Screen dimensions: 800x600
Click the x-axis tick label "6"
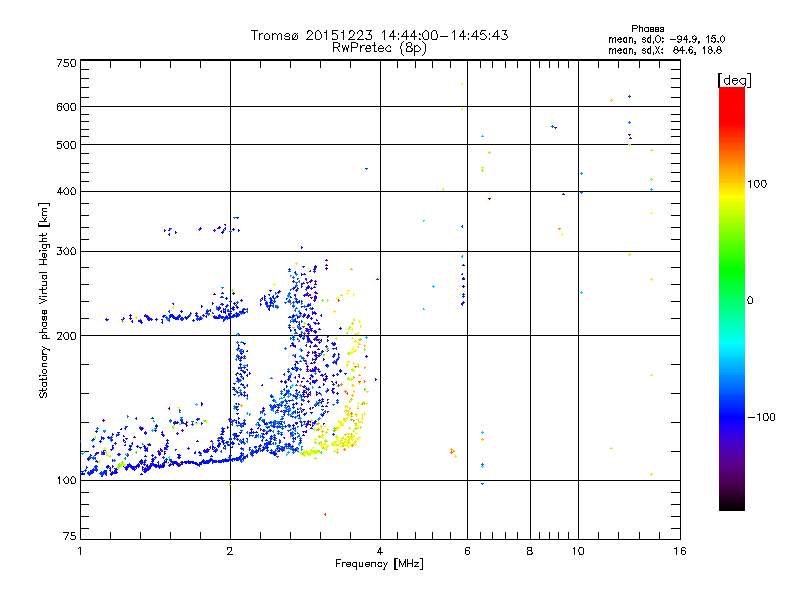coord(467,551)
